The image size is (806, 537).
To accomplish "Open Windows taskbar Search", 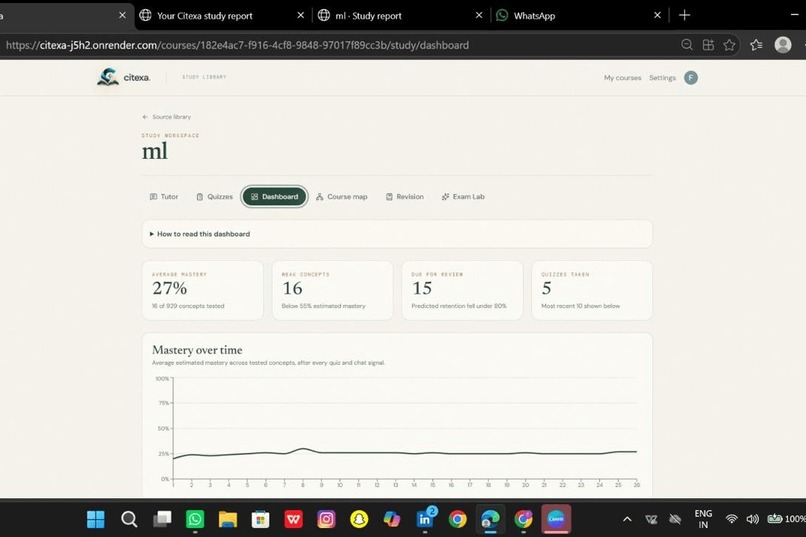I will [129, 519].
